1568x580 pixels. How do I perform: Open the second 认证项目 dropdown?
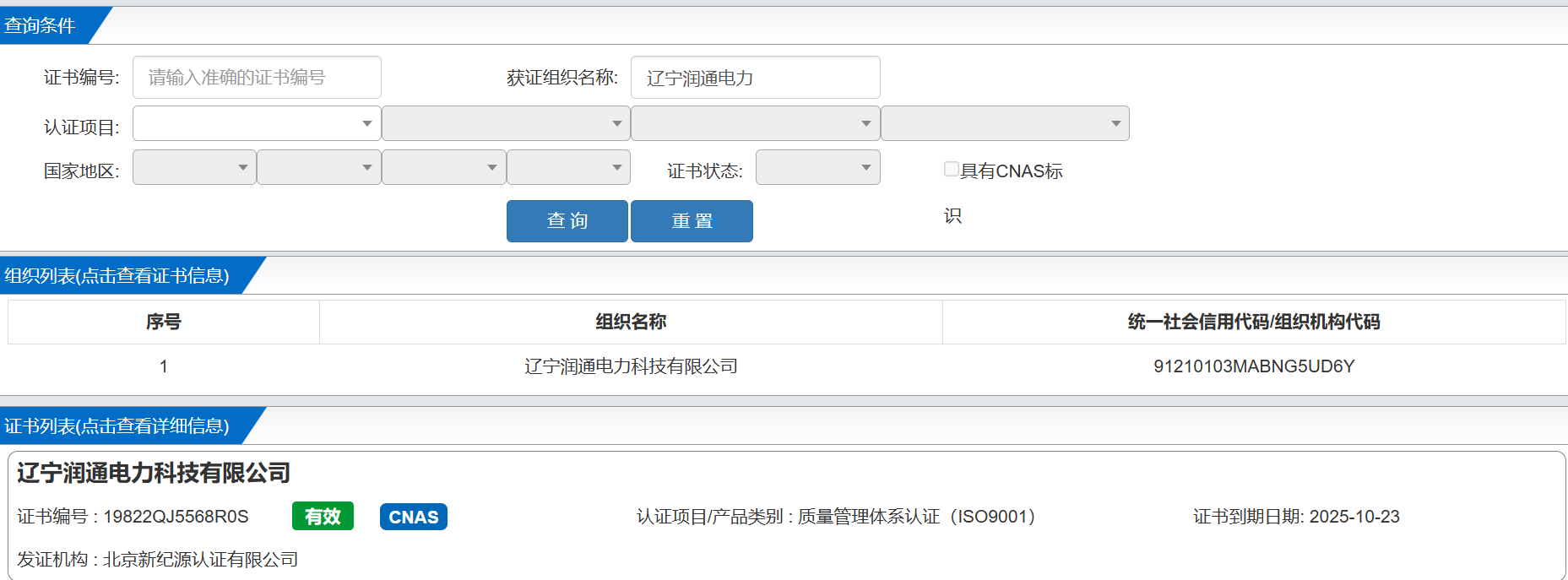click(x=506, y=123)
